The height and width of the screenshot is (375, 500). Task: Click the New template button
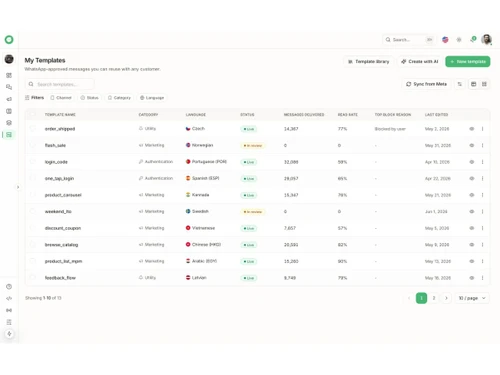point(468,62)
